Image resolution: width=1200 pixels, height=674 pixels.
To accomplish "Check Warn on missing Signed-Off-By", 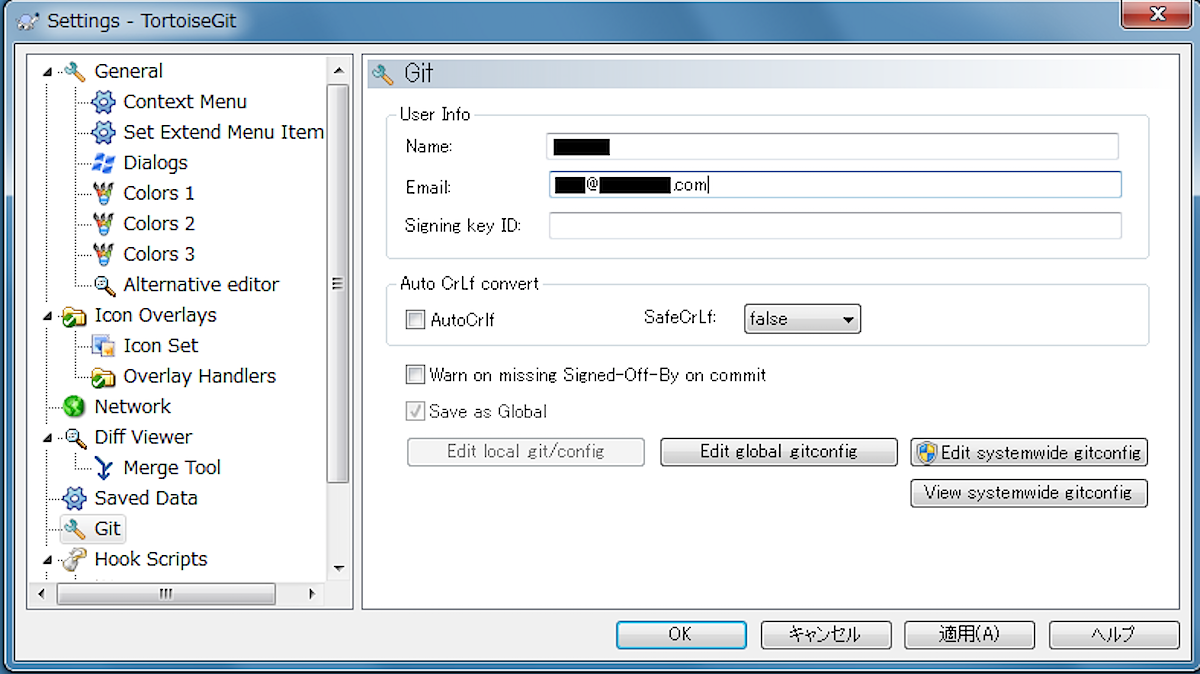I will coord(415,375).
